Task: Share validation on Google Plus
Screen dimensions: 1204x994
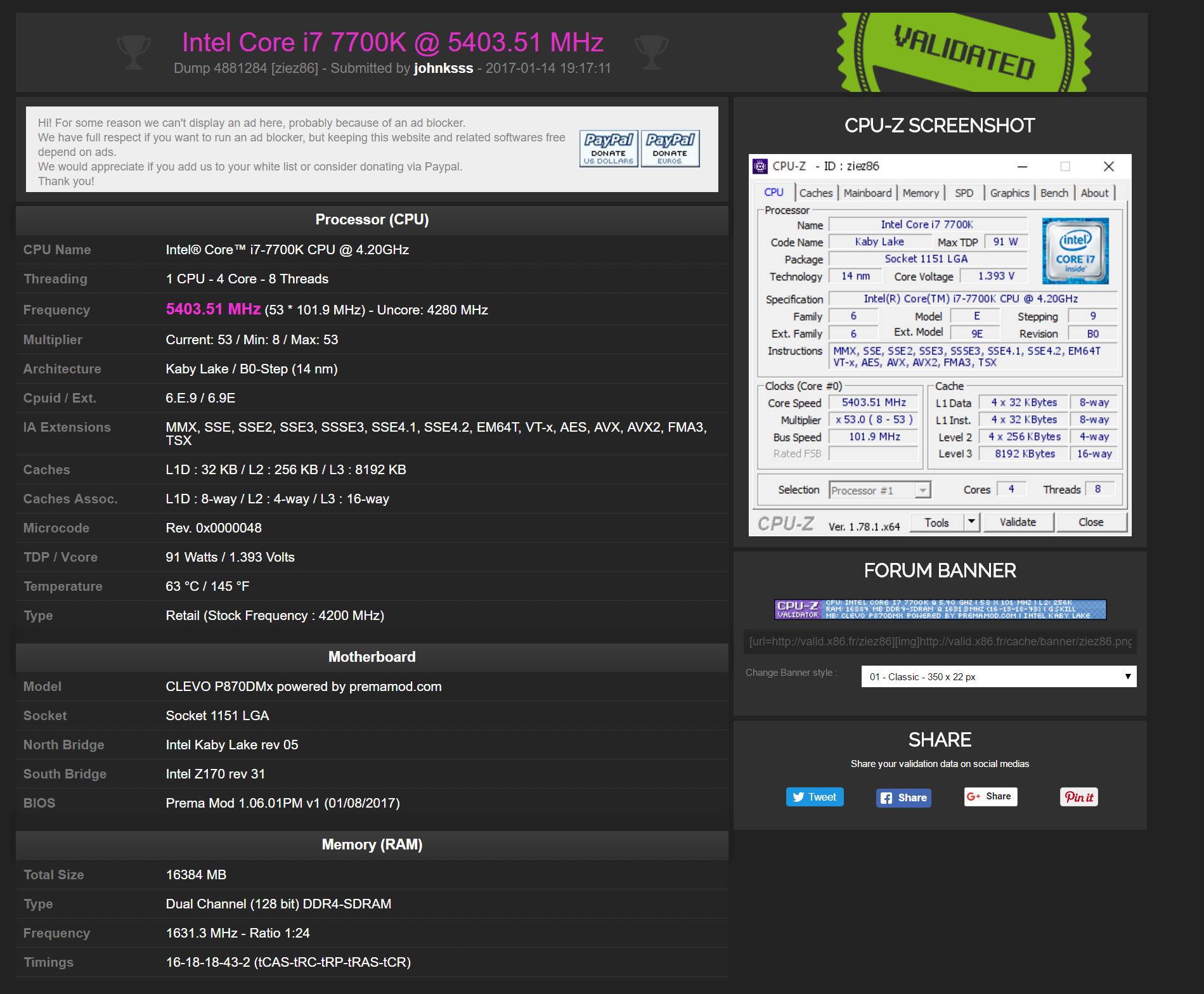Action: (x=990, y=797)
